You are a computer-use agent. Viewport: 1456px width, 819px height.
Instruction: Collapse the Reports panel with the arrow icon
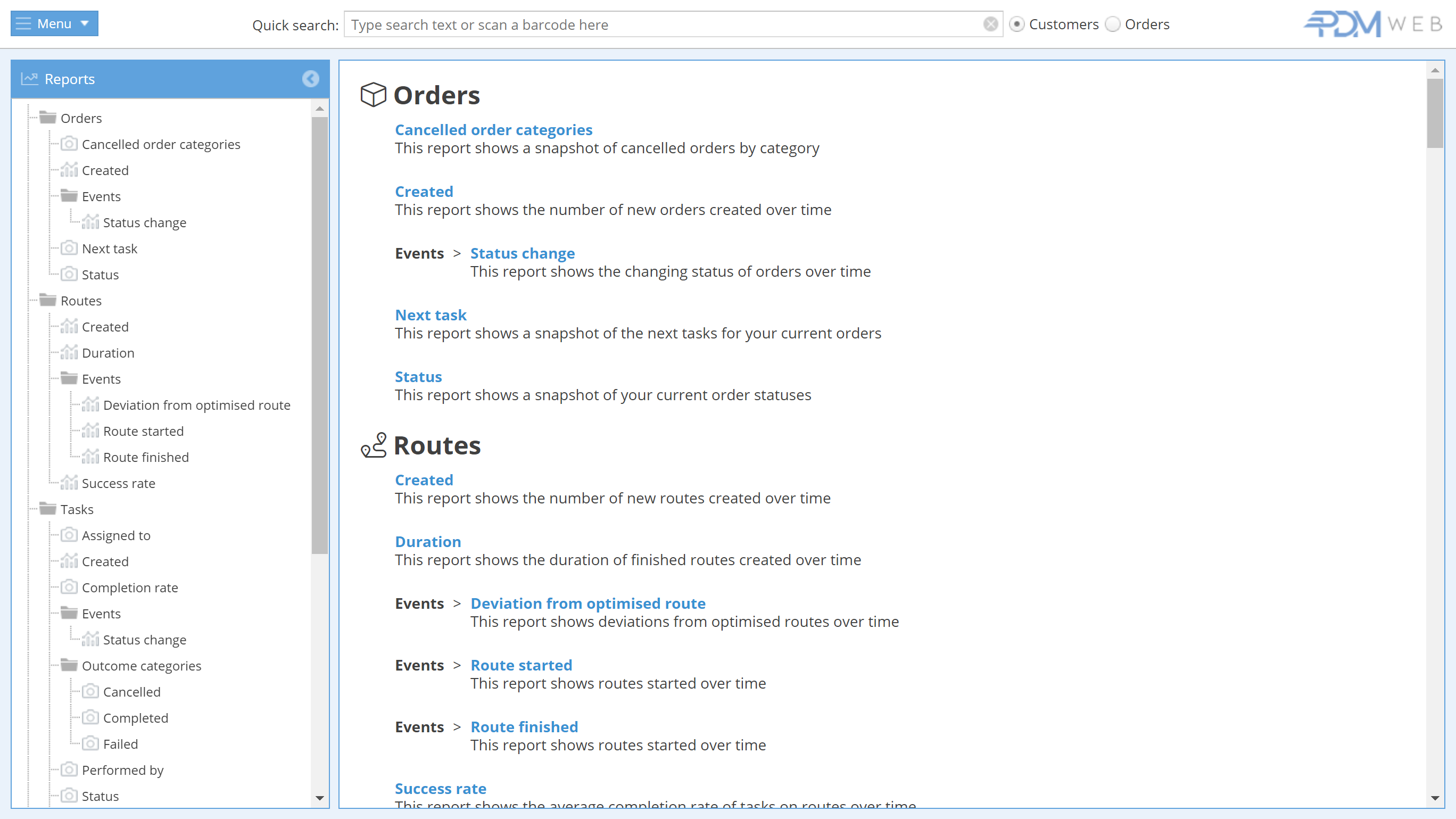coord(310,79)
